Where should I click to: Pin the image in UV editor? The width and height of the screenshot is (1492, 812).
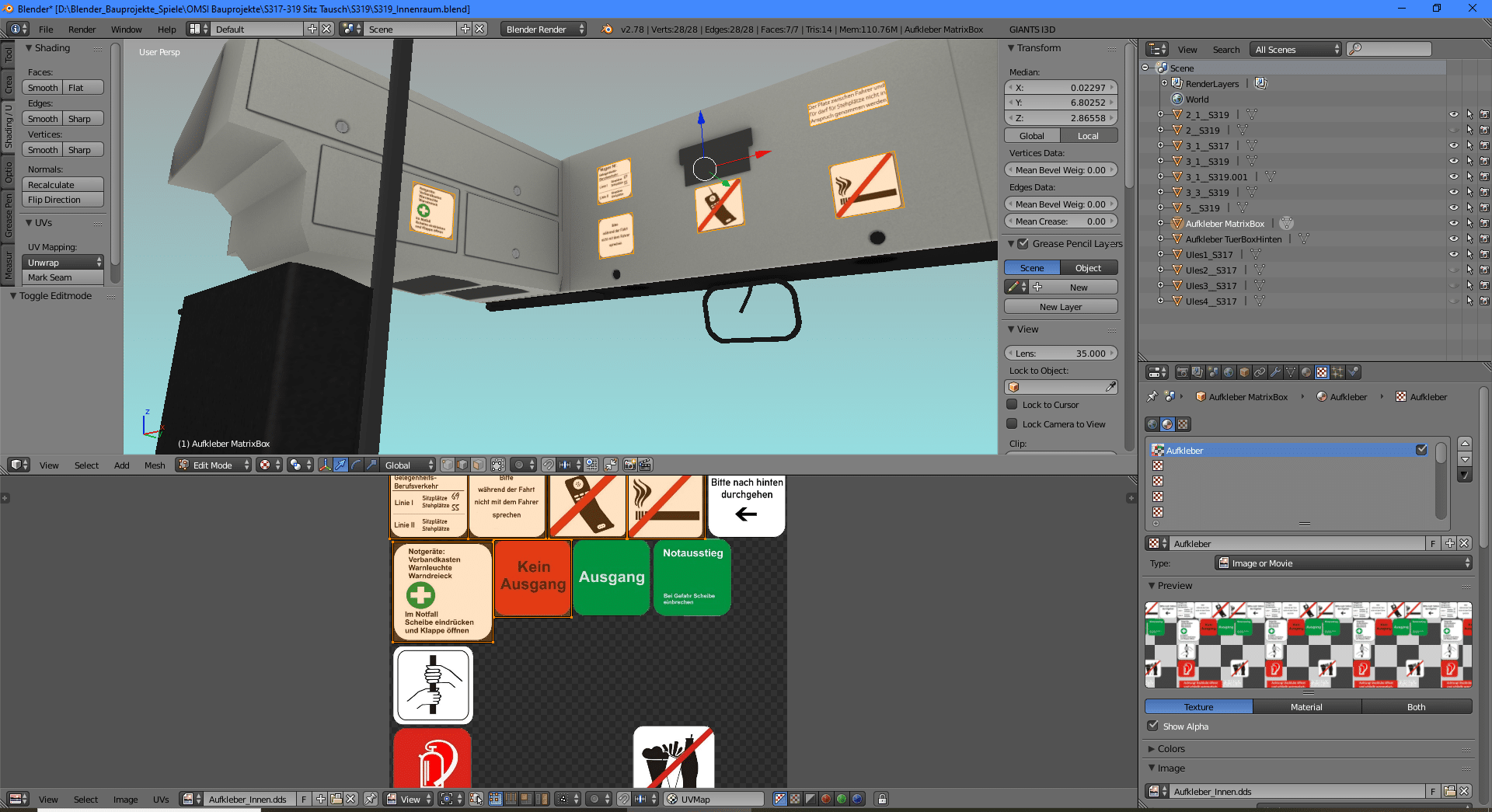pos(371,799)
